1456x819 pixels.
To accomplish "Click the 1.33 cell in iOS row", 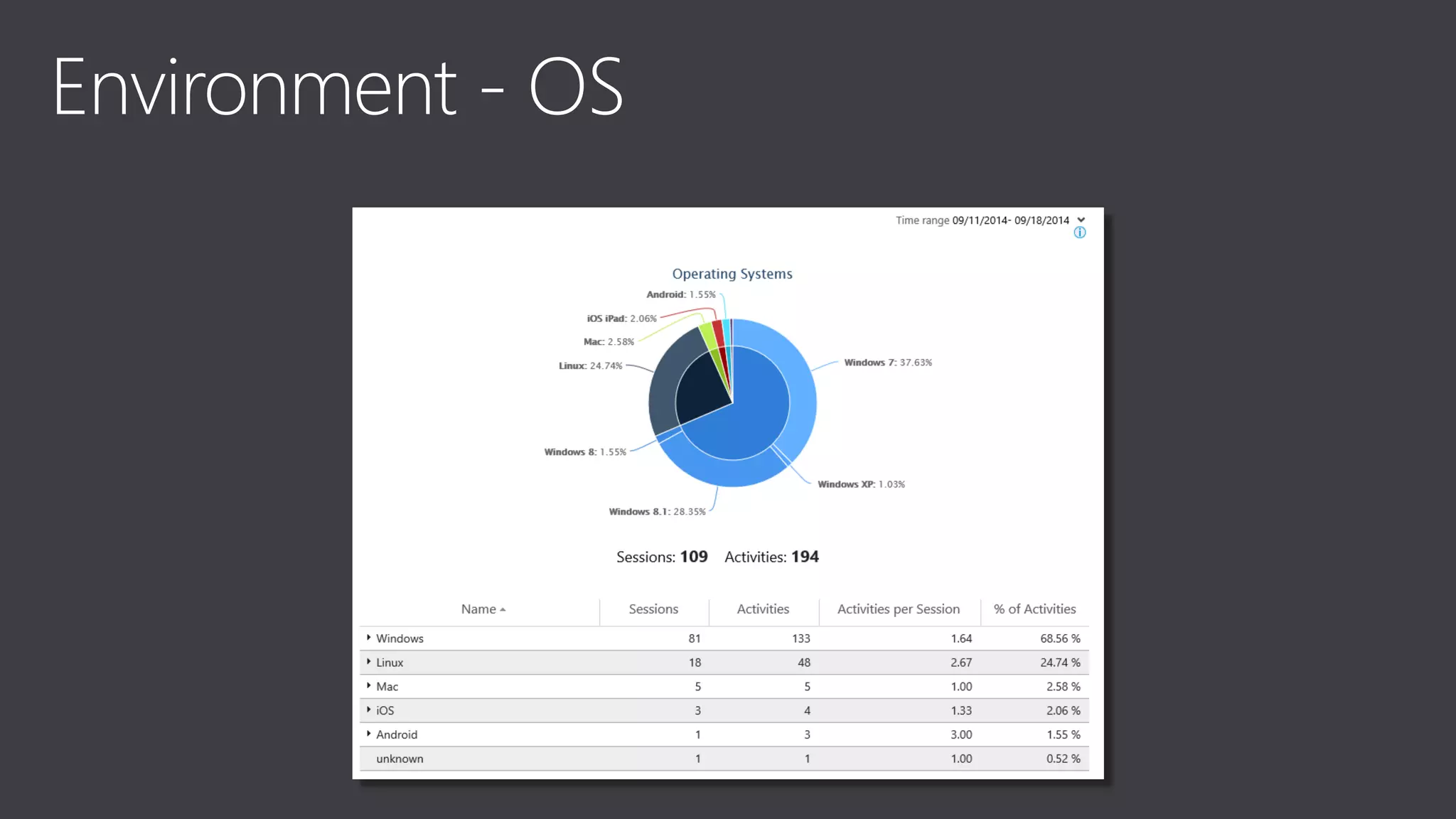I will (x=961, y=710).
